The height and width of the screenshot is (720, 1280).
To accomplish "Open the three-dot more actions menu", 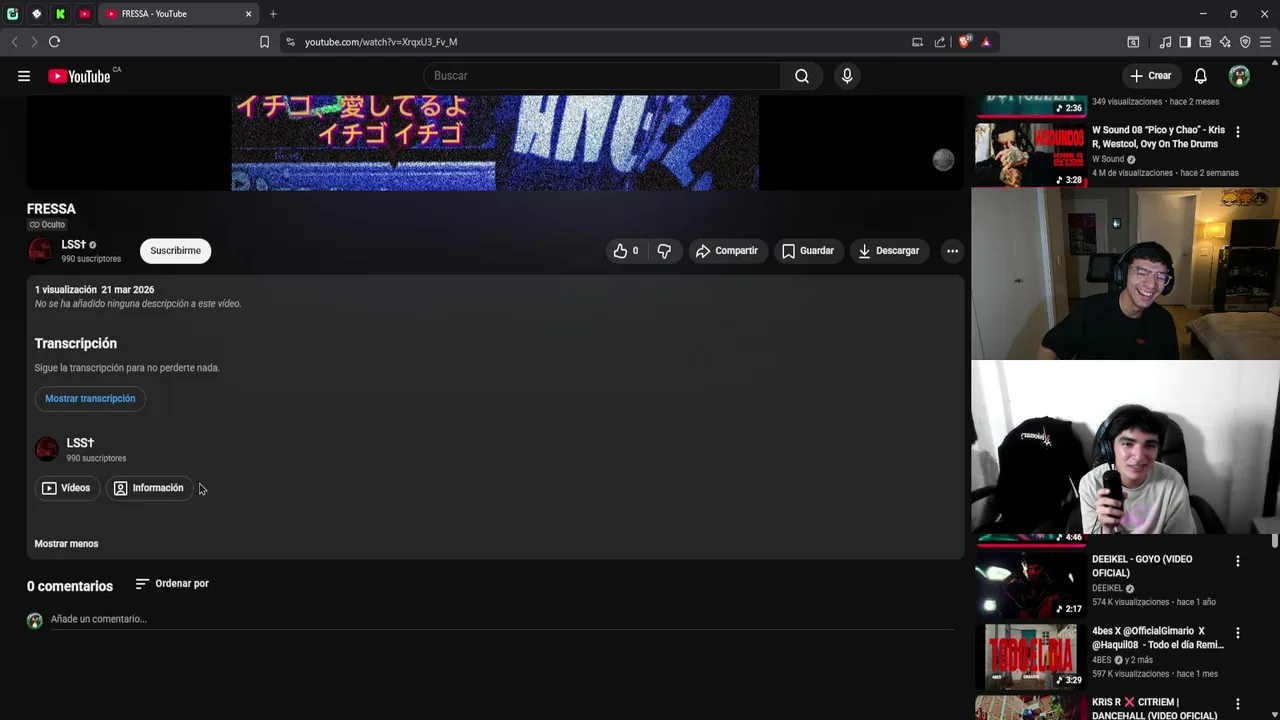I will pos(953,251).
